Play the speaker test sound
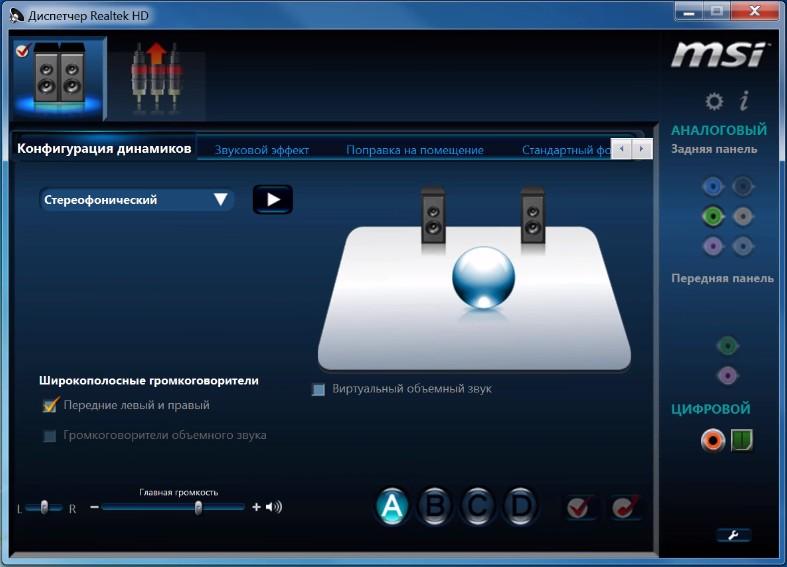Image resolution: width=787 pixels, height=567 pixels. (273, 200)
